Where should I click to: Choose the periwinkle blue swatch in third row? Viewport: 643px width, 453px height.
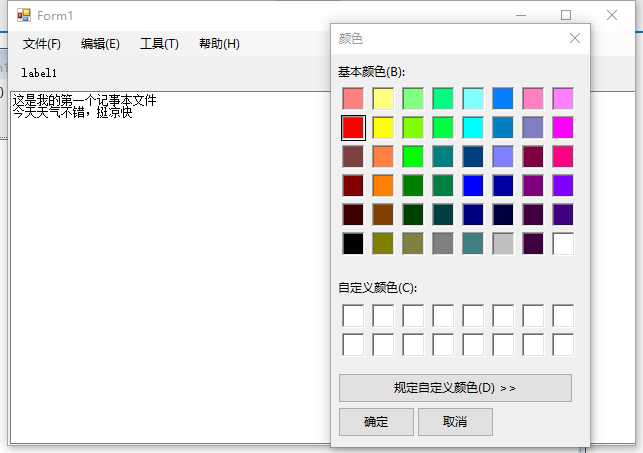pyautogui.click(x=503, y=157)
